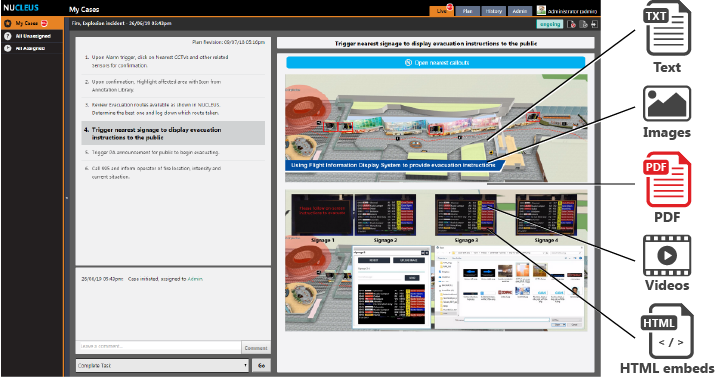Click the reassign case document icon
Image resolution: width=715 pixels, height=377 pixels.
click(583, 24)
